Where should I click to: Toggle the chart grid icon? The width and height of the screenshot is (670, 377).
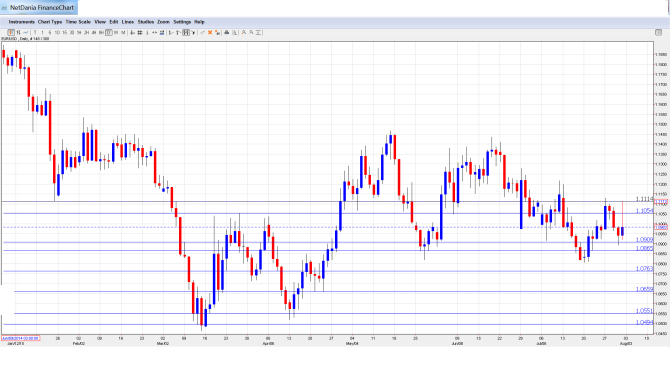pos(140,32)
